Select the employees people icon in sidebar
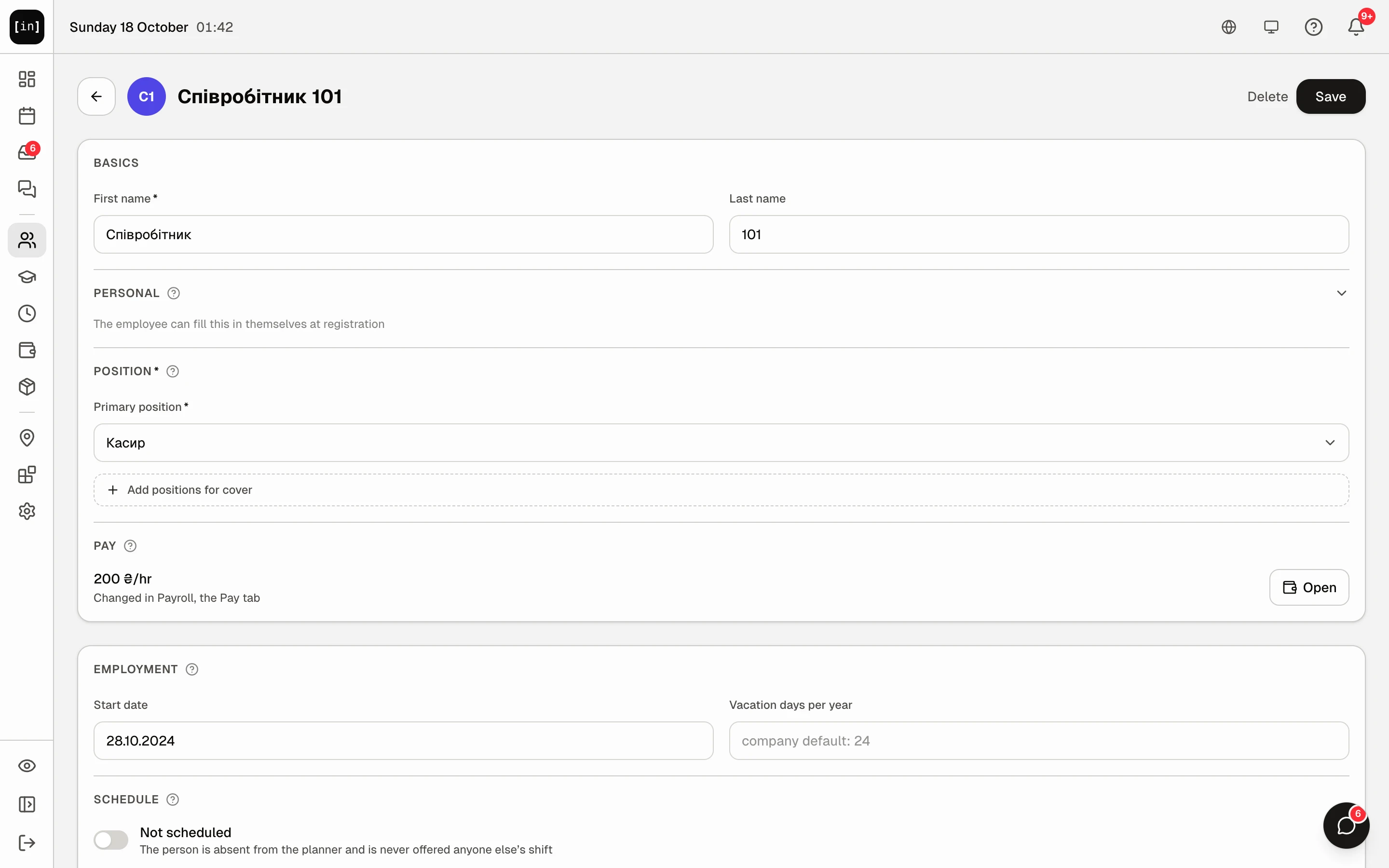This screenshot has height=868, width=1389. point(27,240)
